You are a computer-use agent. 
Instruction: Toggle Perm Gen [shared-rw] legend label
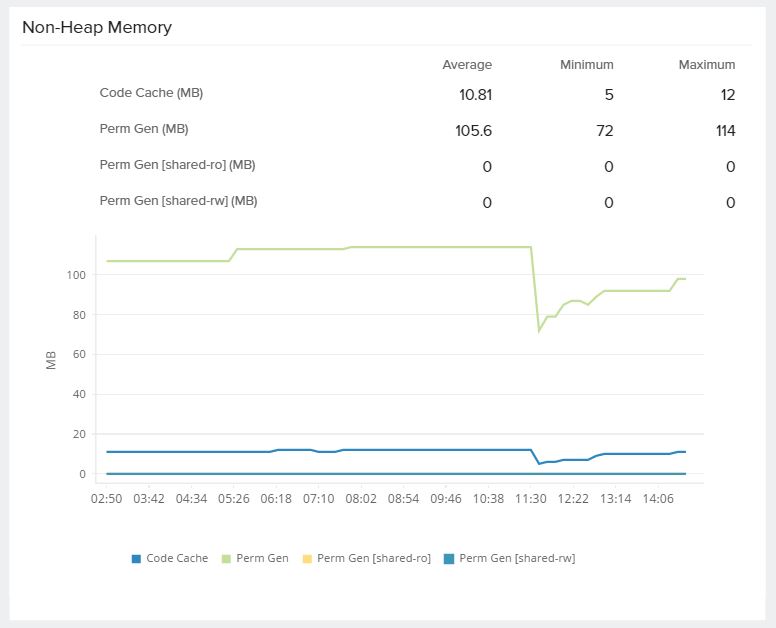516,558
